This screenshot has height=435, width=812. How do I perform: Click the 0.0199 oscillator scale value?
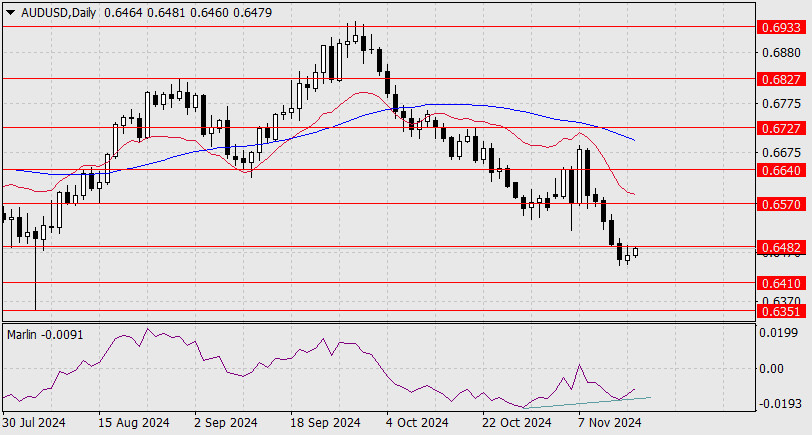tap(778, 332)
